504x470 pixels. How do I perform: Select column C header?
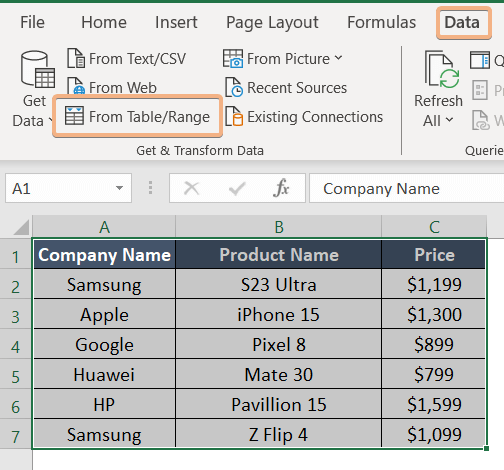(x=434, y=227)
